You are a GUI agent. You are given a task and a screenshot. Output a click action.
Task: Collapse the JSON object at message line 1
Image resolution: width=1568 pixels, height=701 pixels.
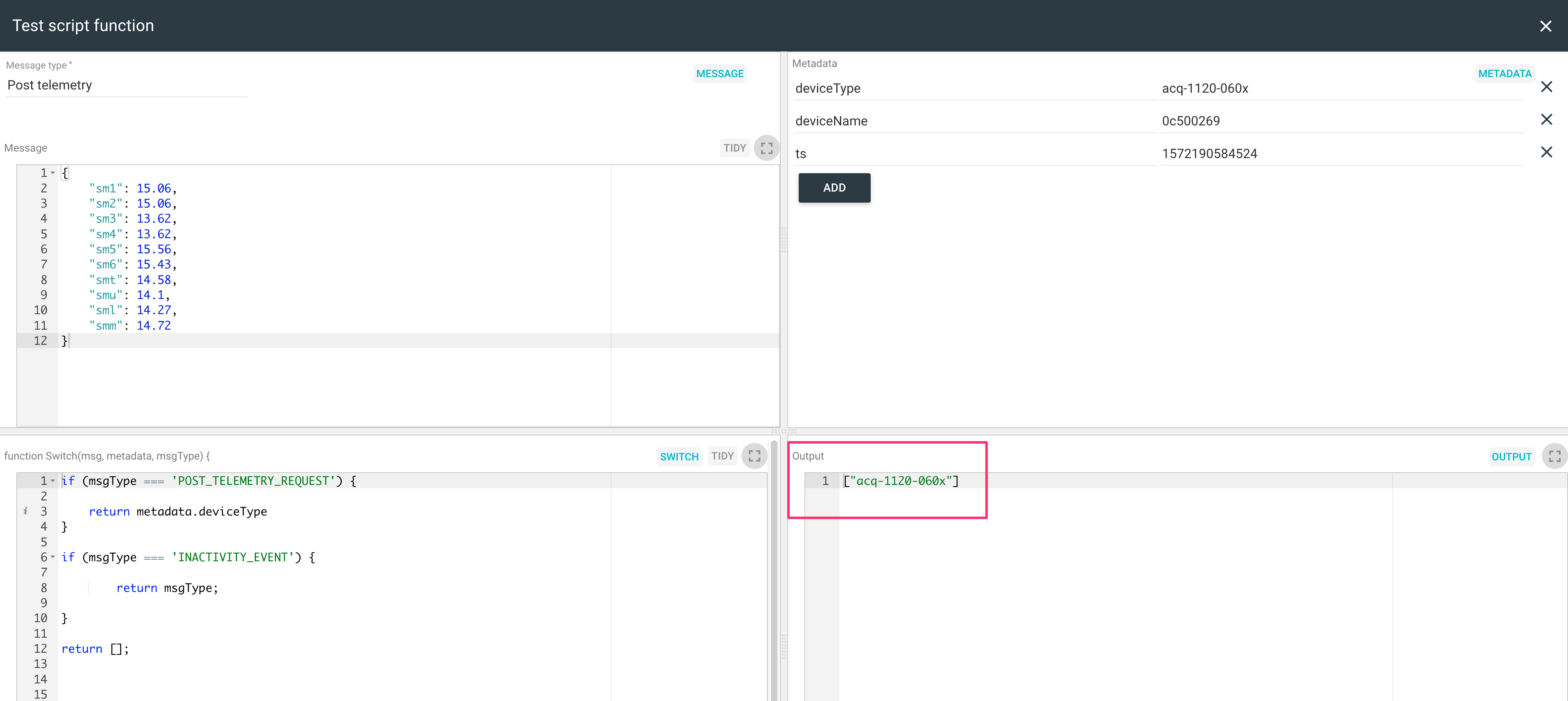(53, 174)
